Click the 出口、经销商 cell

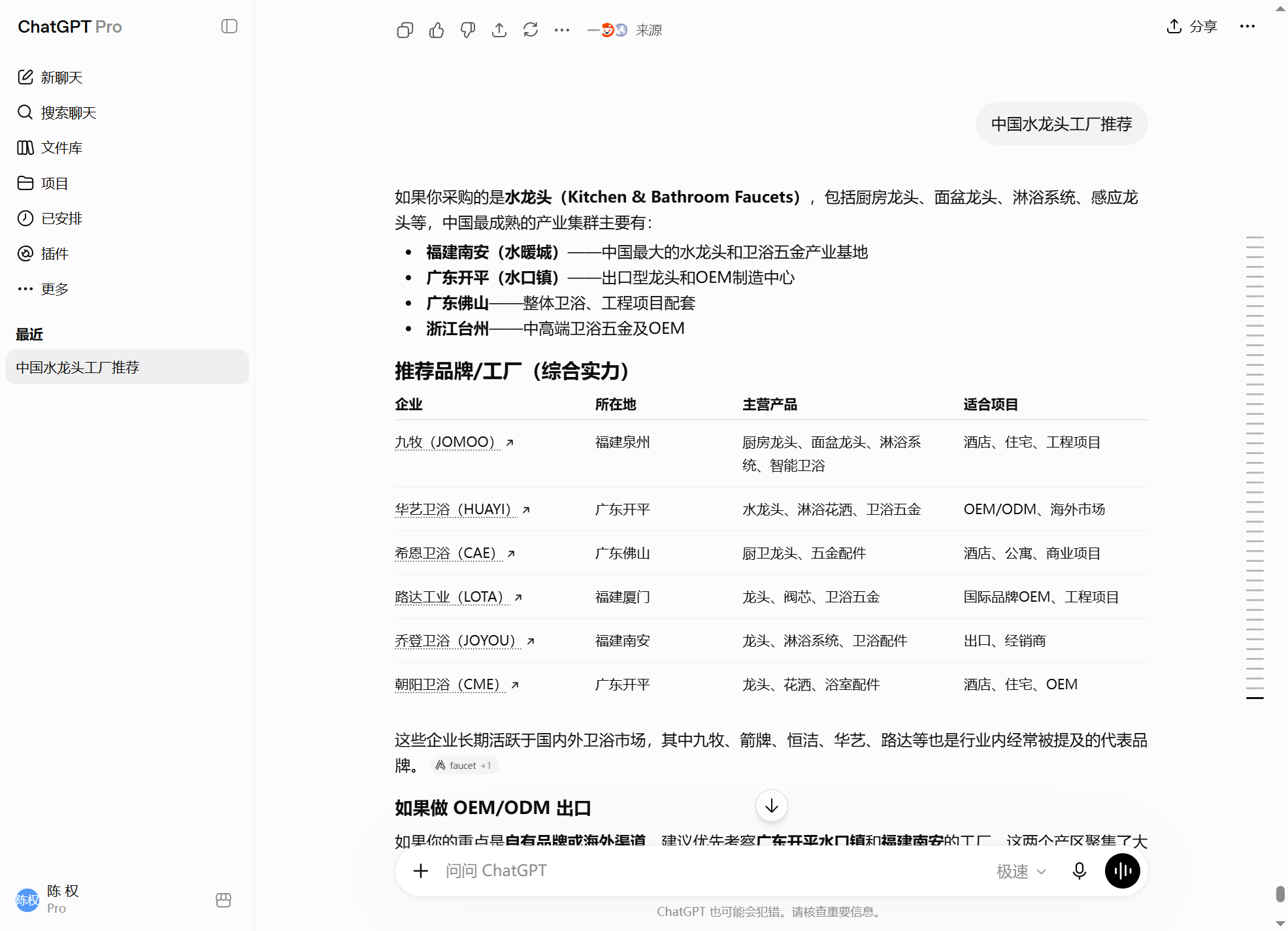[x=1004, y=641]
